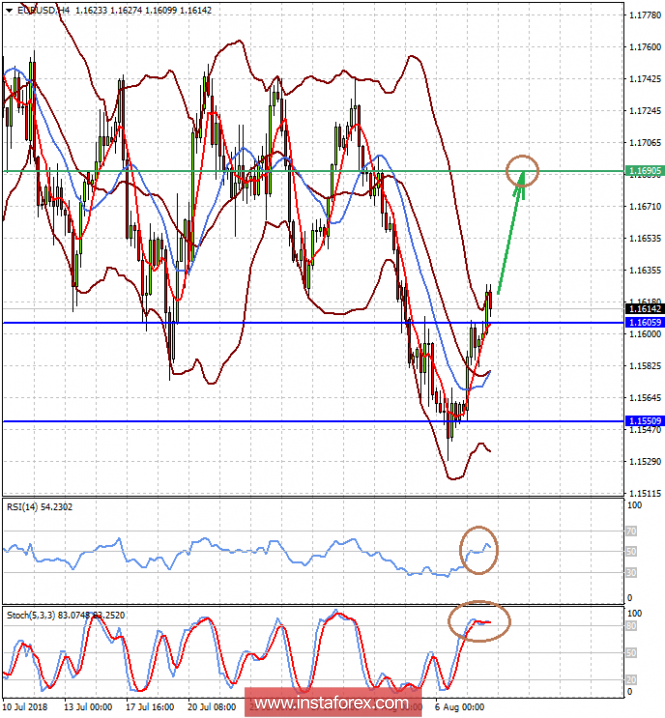Click the 1.17065 price axis label
The image size is (665, 718).
coord(645,143)
